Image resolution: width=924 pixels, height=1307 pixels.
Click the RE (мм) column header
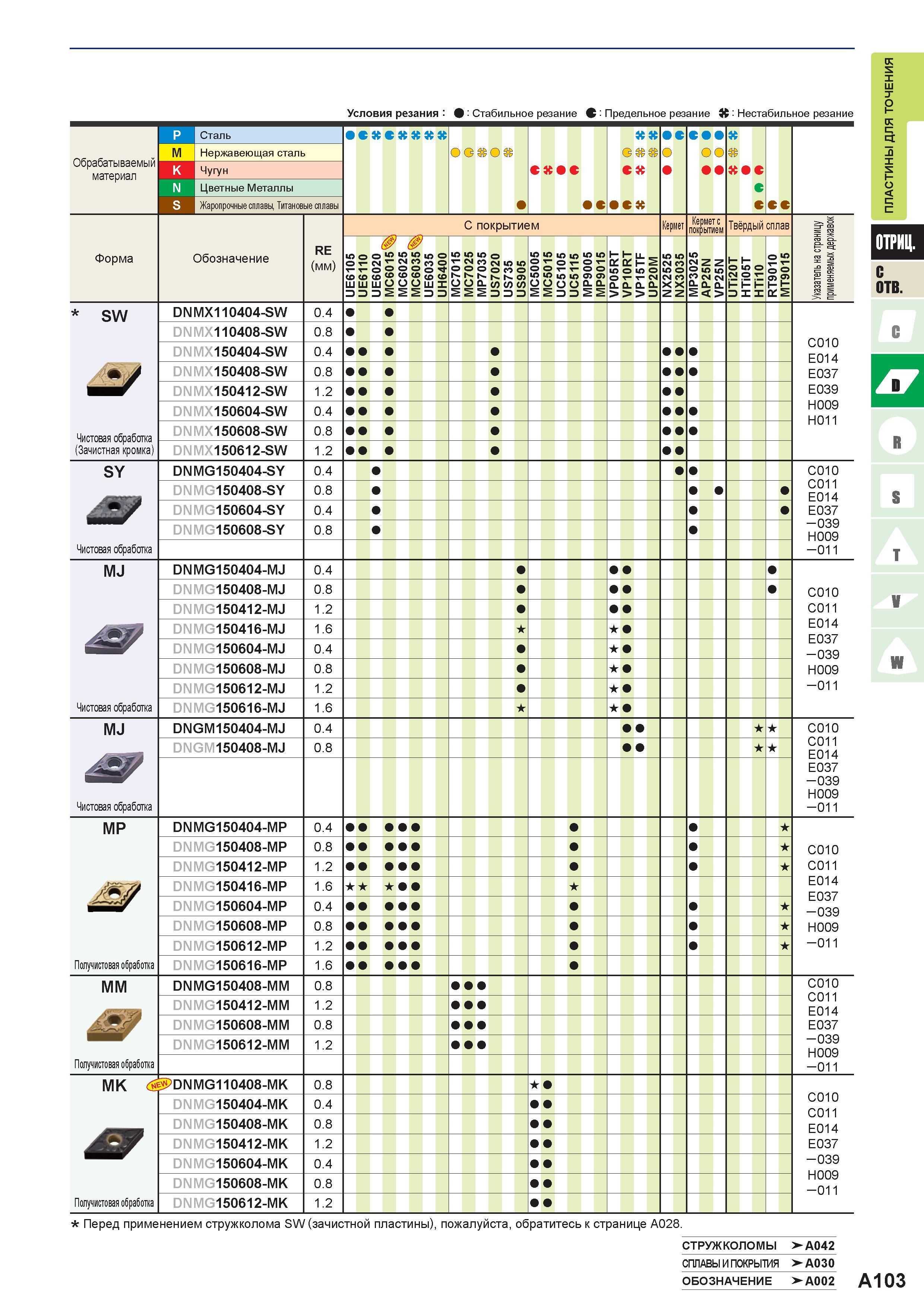tap(323, 259)
